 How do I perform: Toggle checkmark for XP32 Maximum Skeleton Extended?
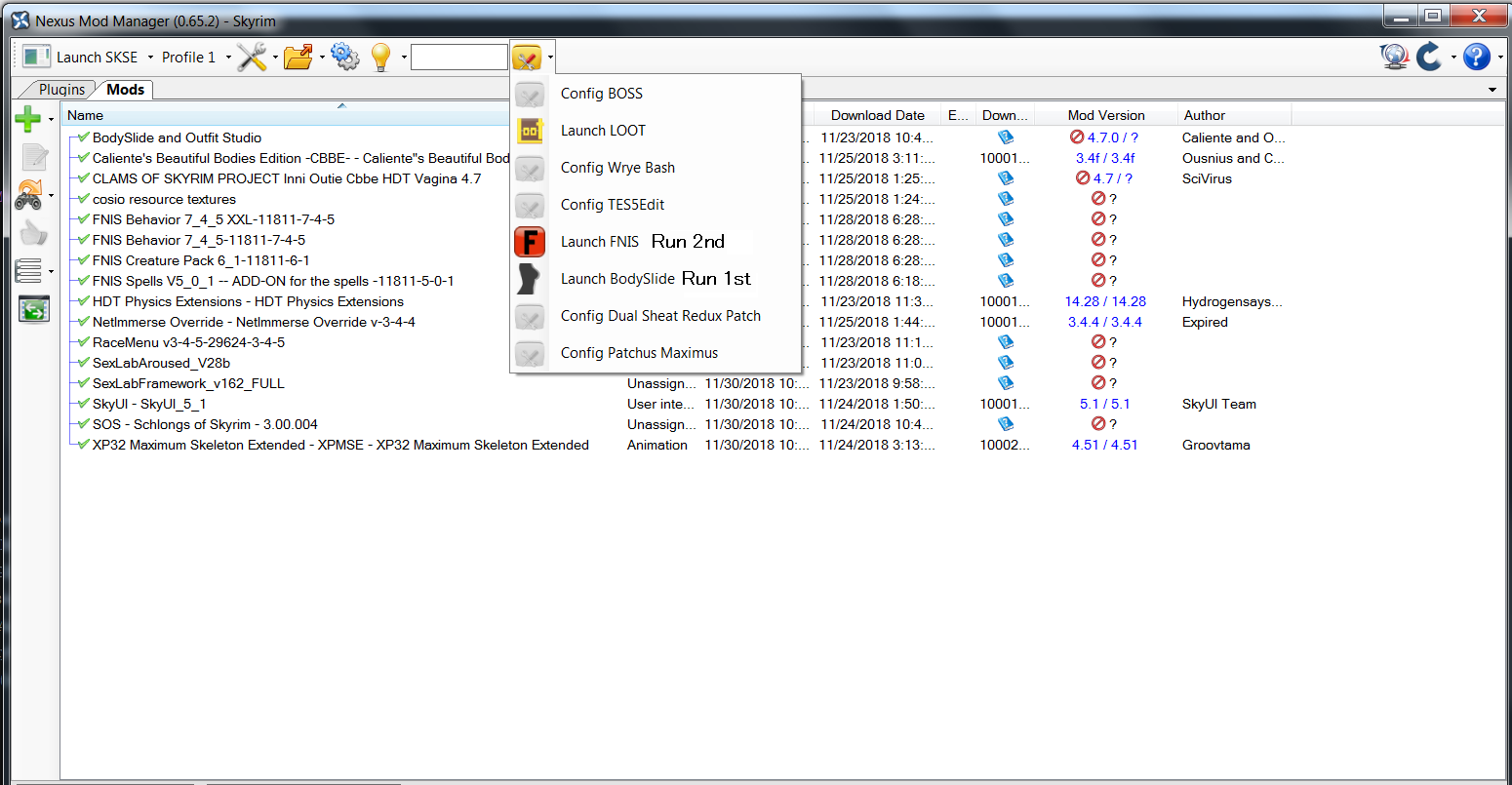83,445
